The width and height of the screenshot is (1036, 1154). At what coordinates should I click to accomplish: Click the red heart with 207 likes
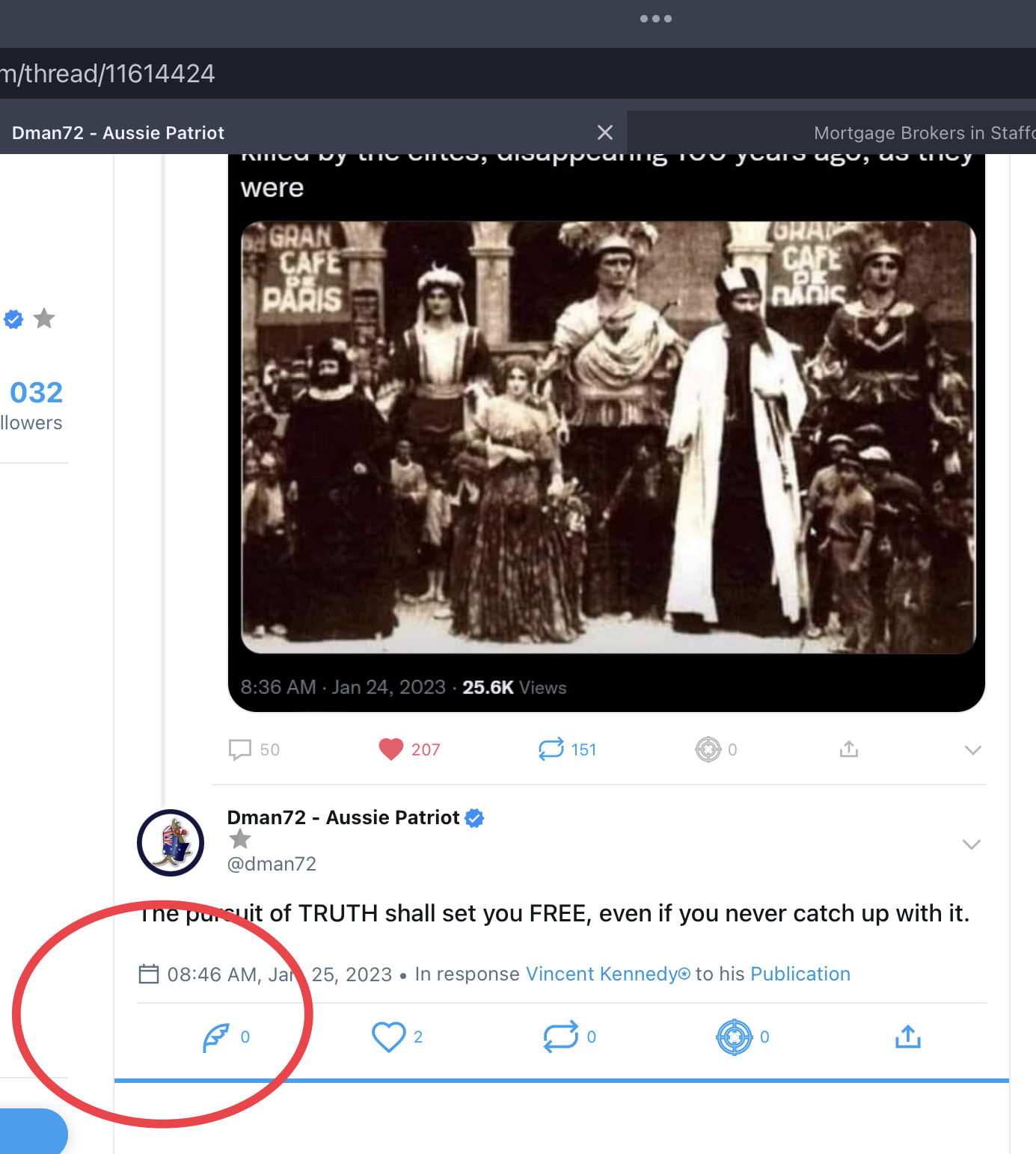coord(391,749)
